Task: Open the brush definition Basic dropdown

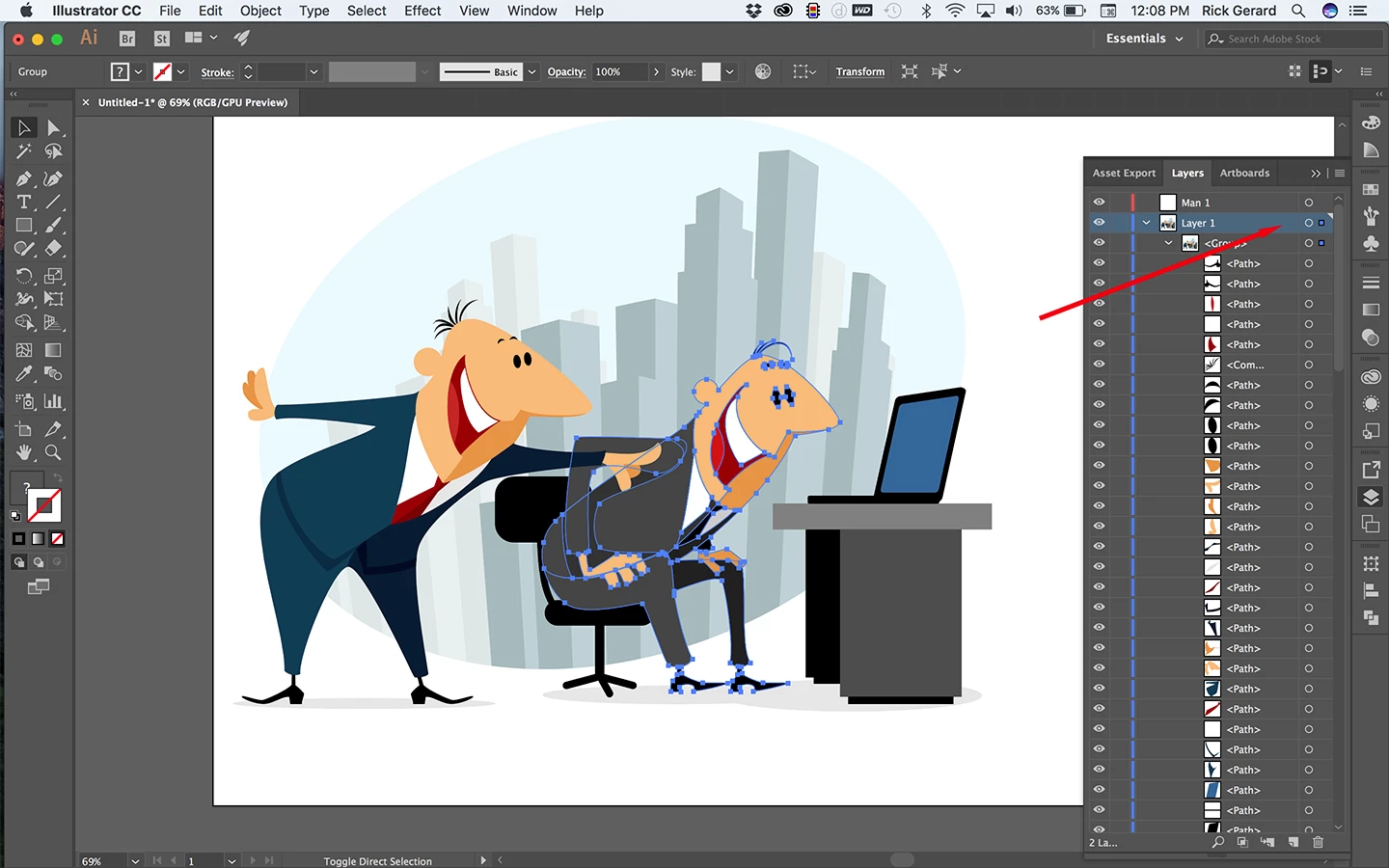Action: 531,71
